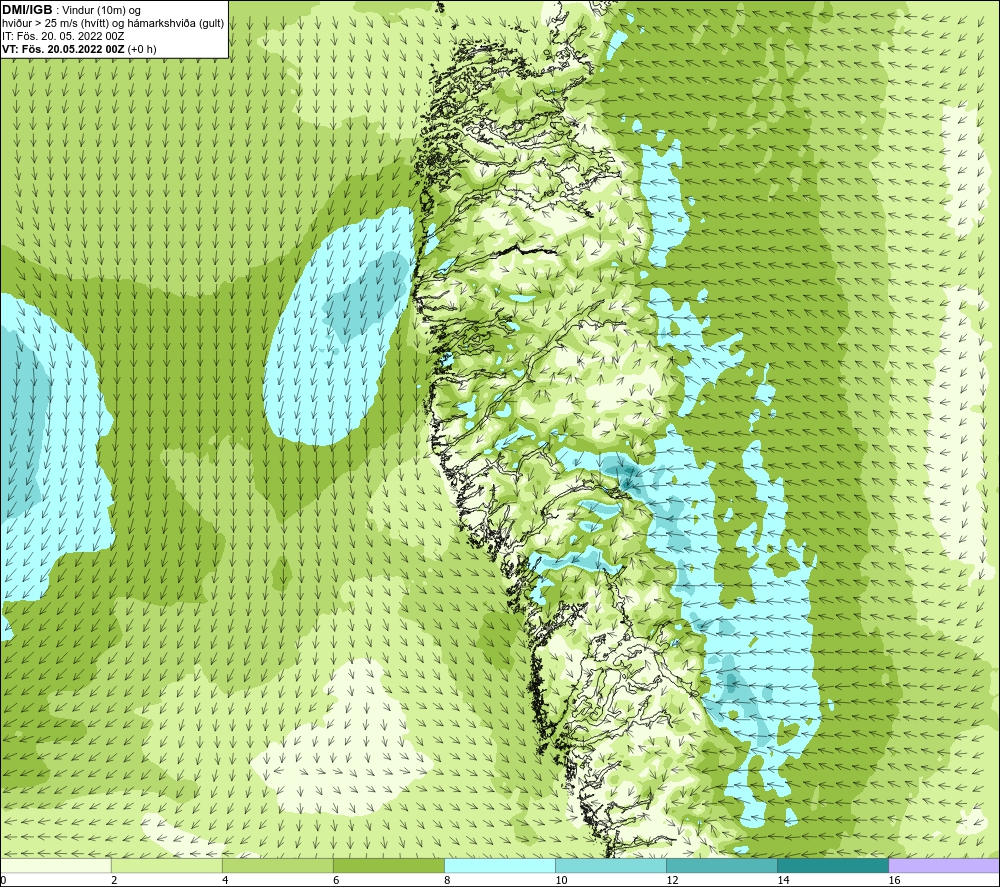Click the legend value label '4'
Screen dimensions: 1000x887
point(224,880)
